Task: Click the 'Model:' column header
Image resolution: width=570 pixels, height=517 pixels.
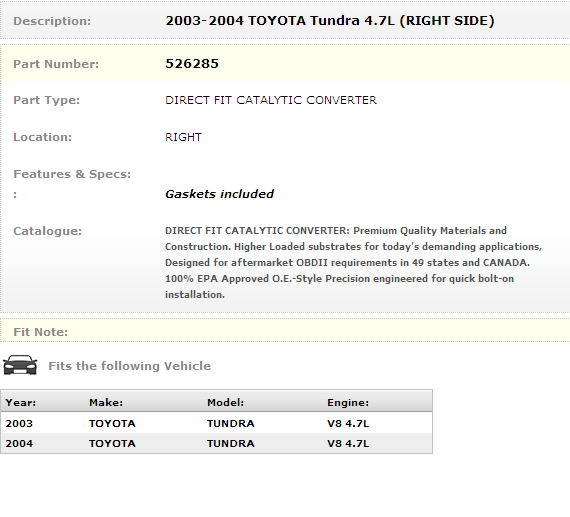Action: pyautogui.click(x=225, y=402)
